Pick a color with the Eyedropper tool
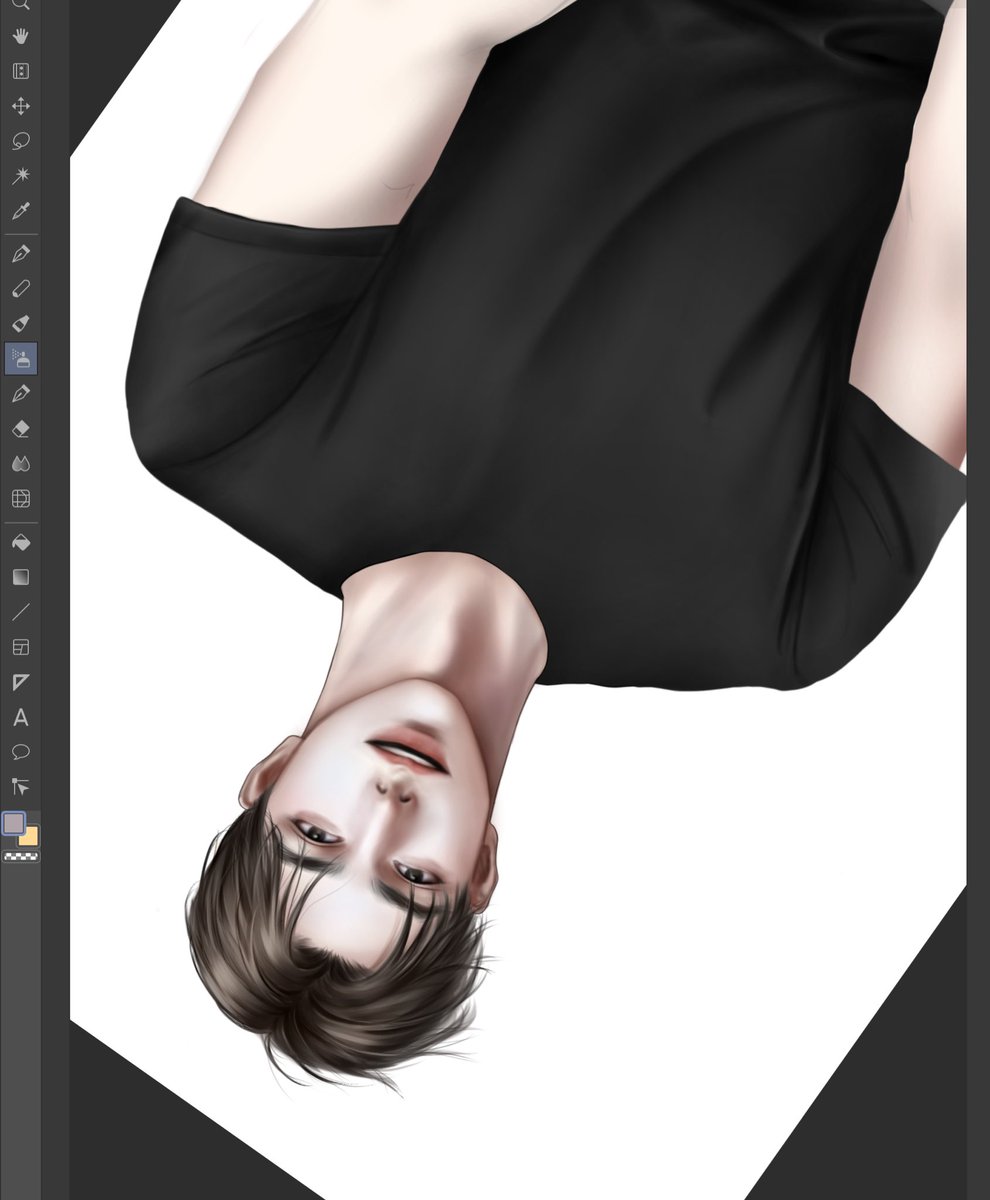This screenshot has width=990, height=1200. point(20,210)
